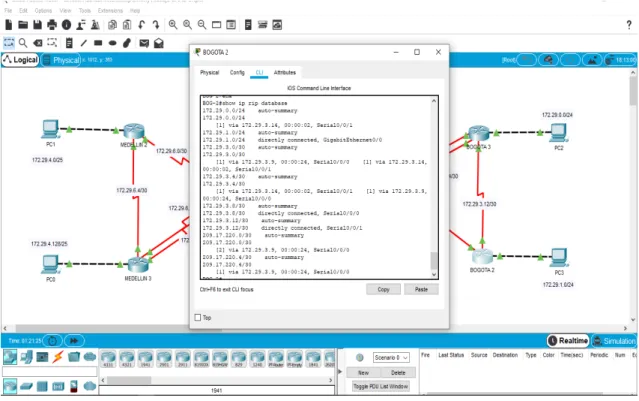Screen dimensions: 639x401
Task: Click the New file toolbar icon
Action: [x=9, y=25]
